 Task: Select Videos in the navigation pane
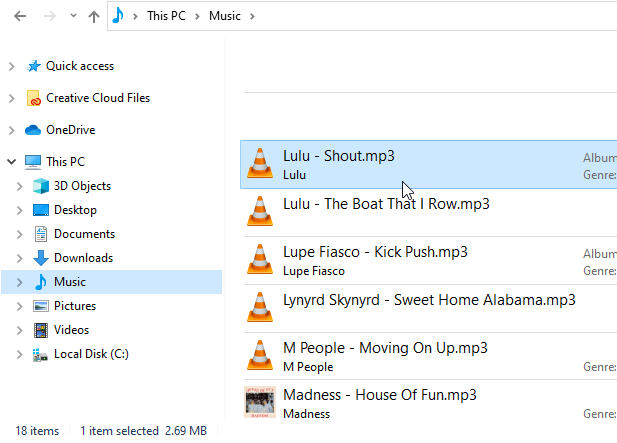(71, 330)
